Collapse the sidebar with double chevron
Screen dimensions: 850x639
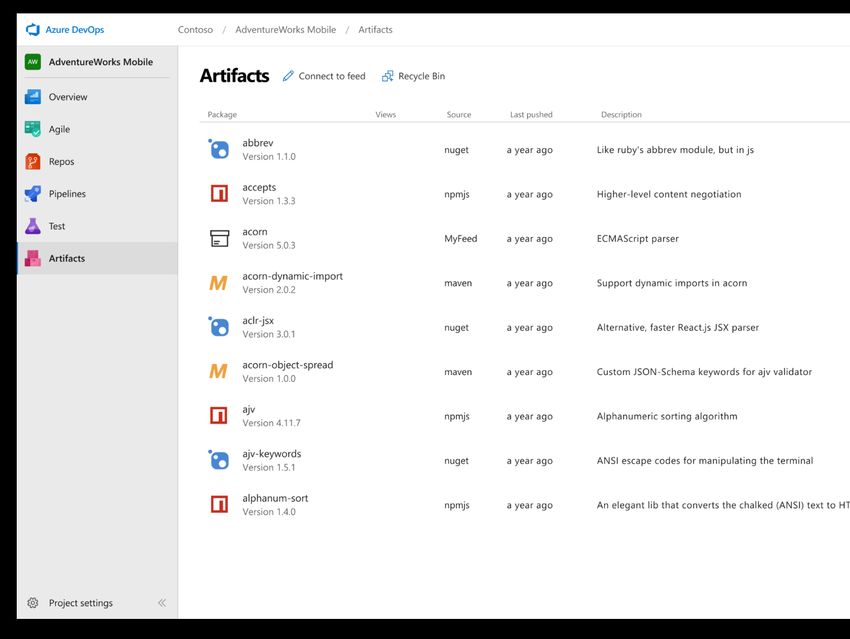(162, 603)
